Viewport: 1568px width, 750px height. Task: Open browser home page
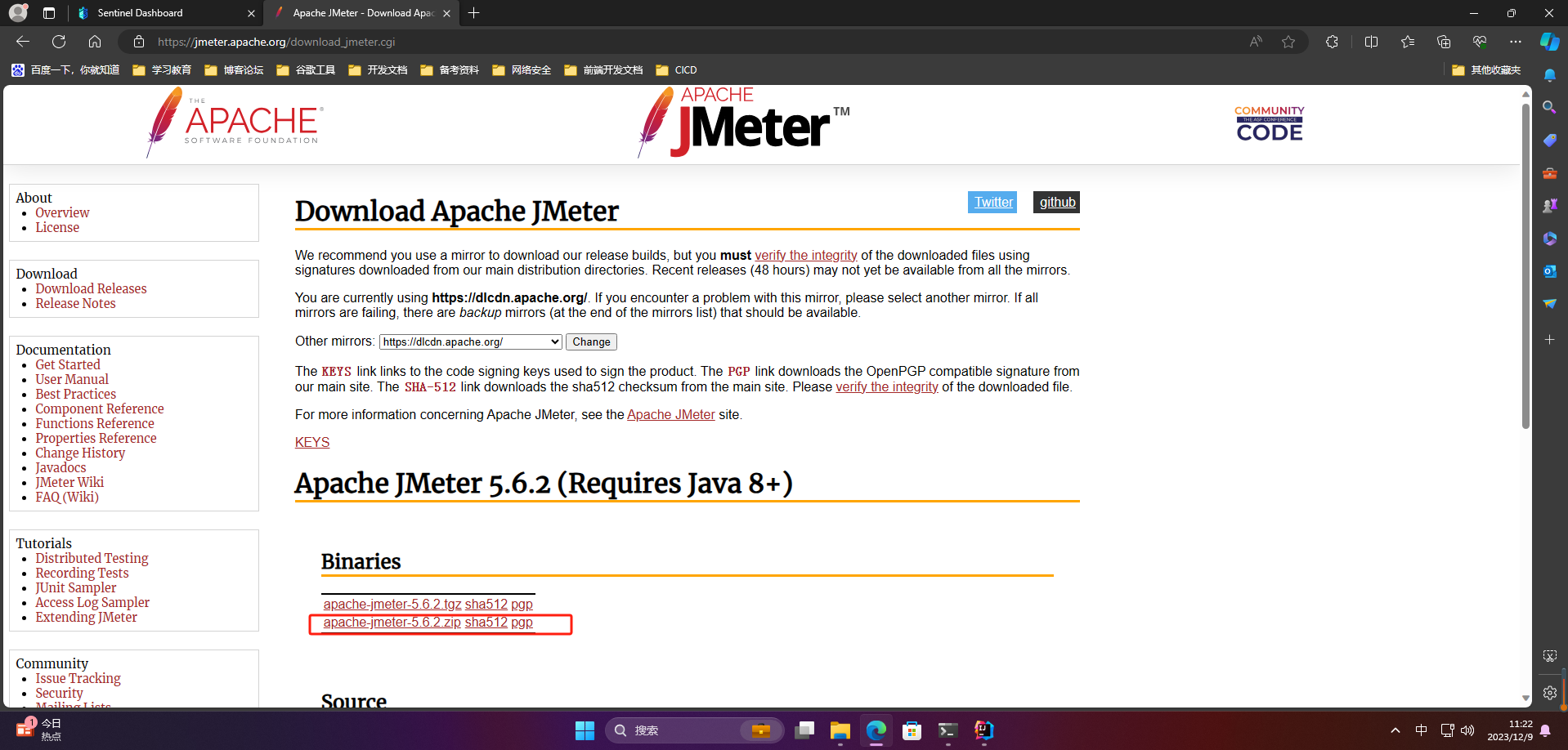(x=95, y=42)
